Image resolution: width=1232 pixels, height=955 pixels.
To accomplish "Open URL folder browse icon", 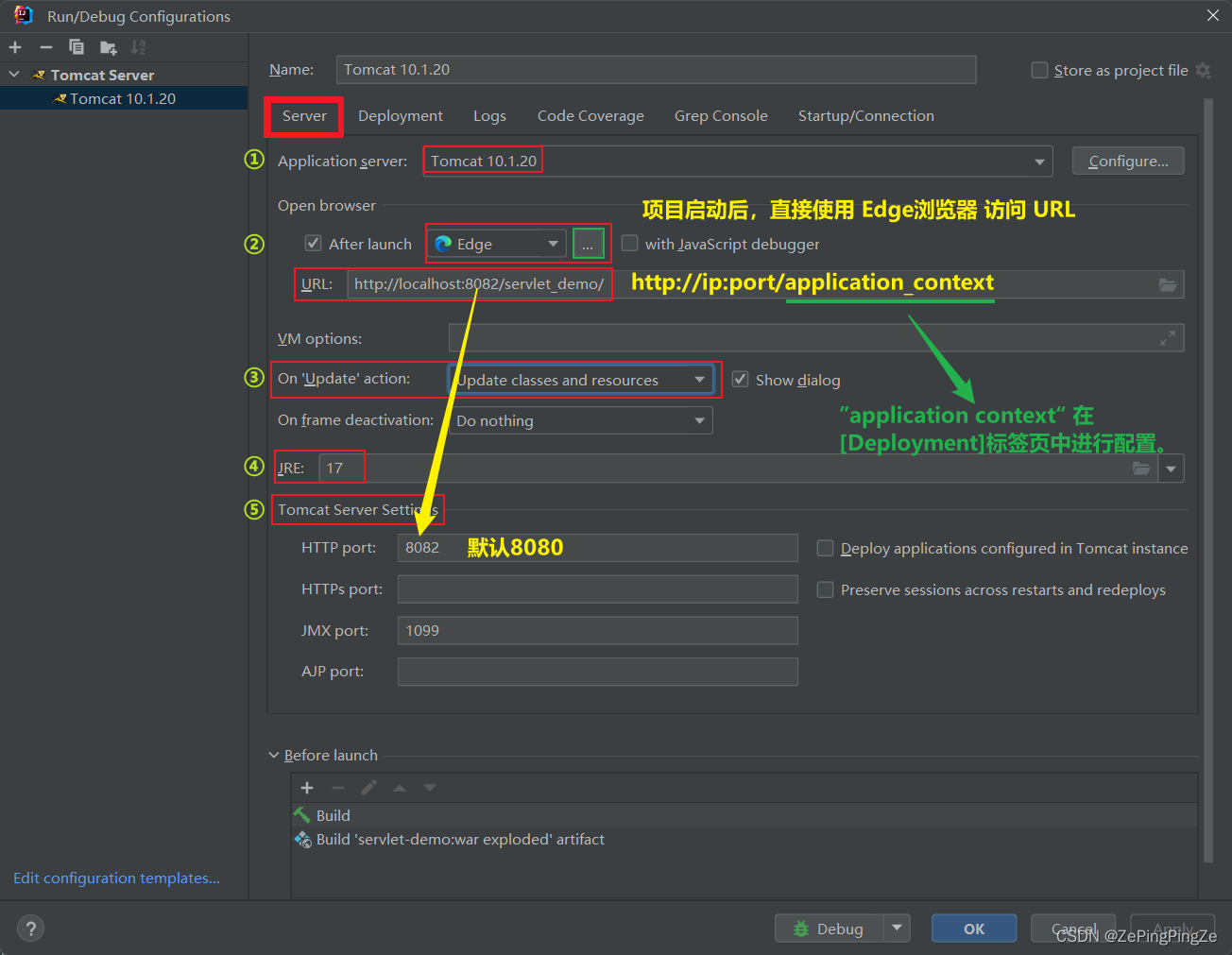I will point(1168,284).
